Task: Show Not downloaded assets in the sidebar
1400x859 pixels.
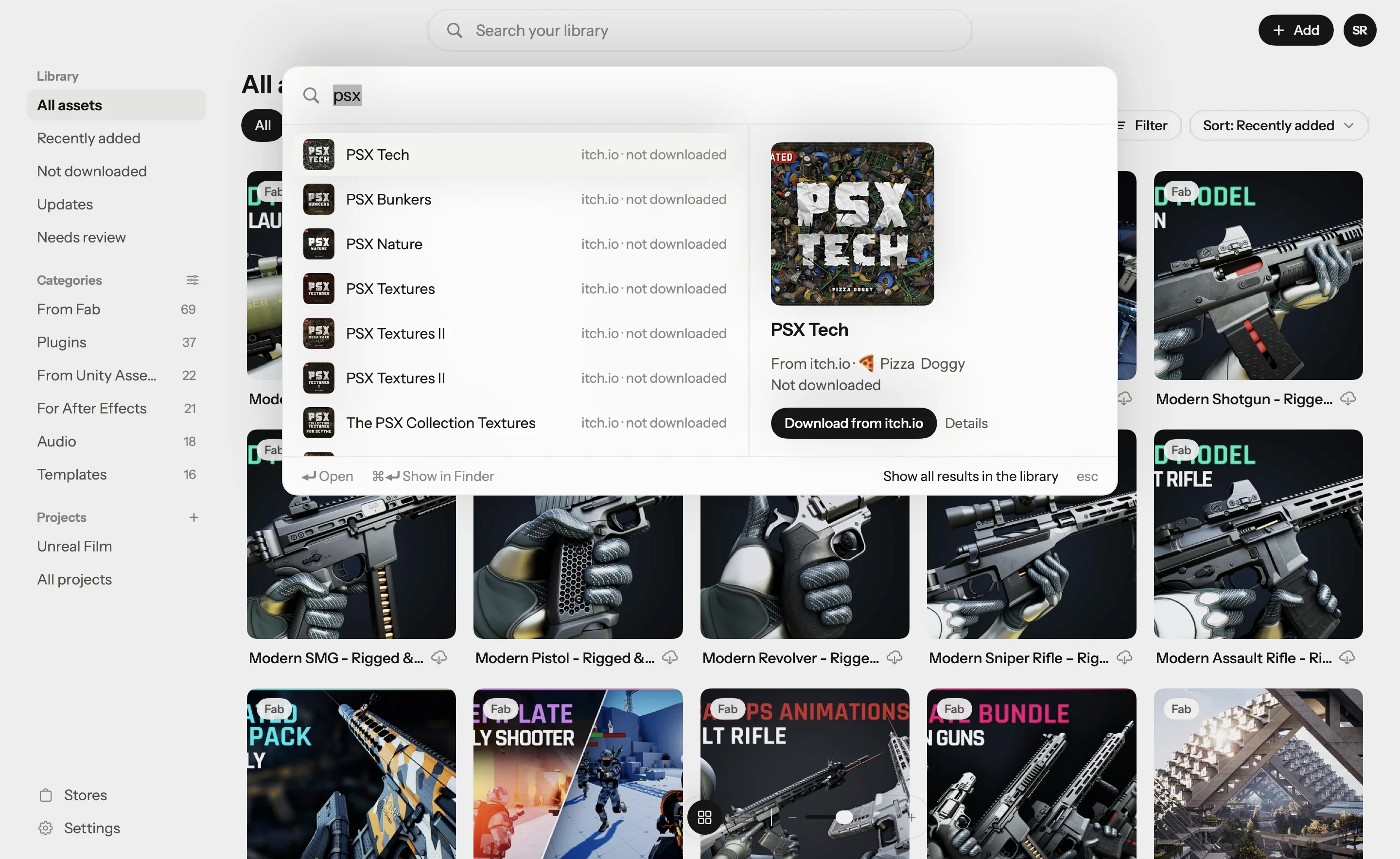Action: (92, 171)
